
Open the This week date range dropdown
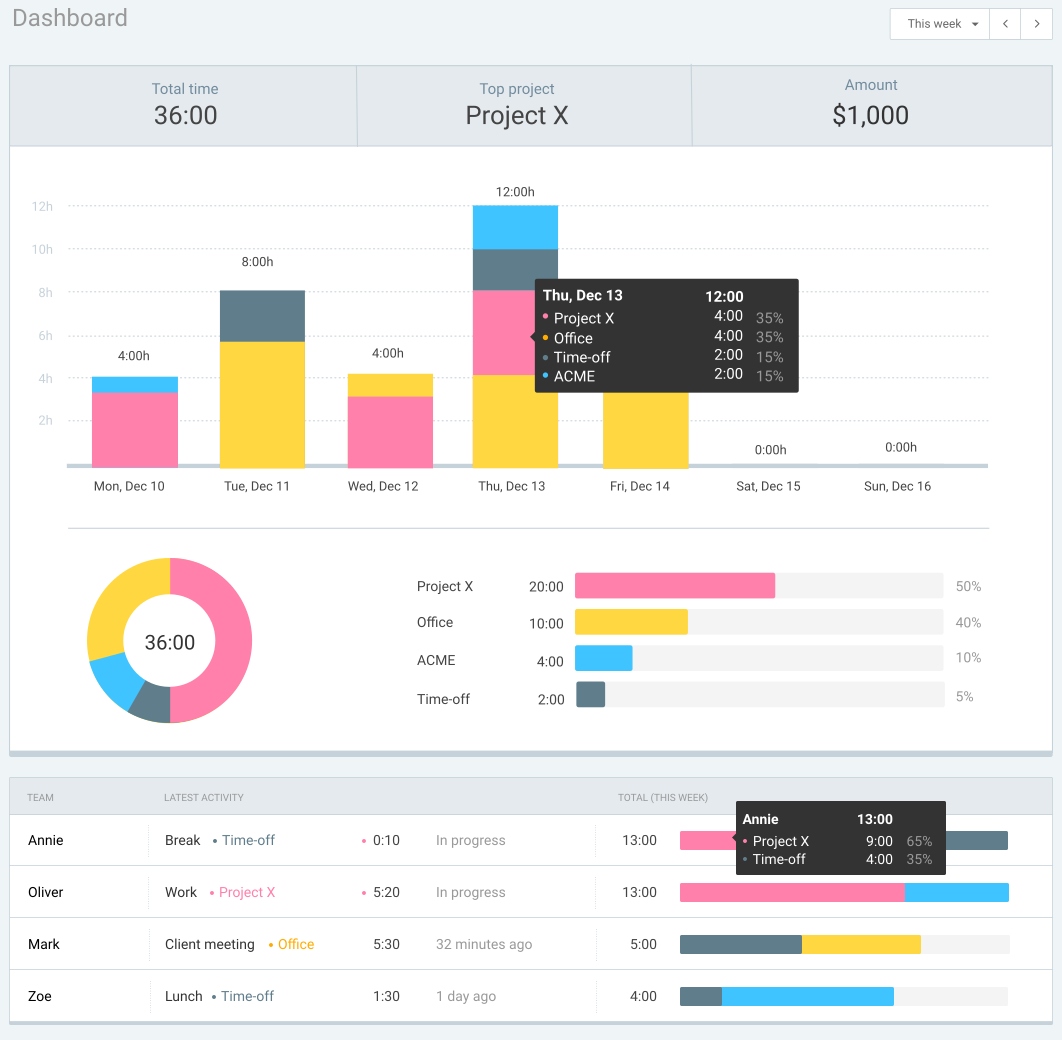[938, 24]
